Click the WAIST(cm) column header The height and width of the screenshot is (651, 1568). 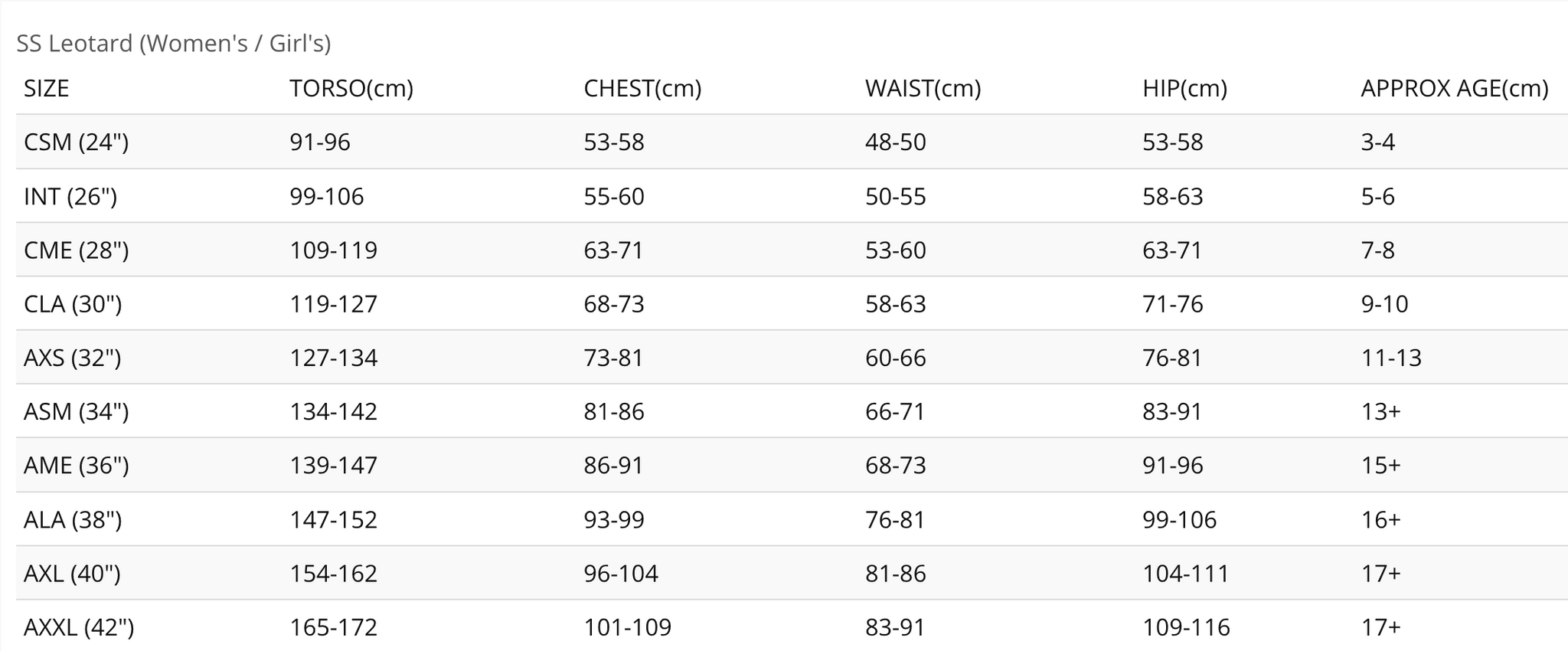tap(923, 89)
